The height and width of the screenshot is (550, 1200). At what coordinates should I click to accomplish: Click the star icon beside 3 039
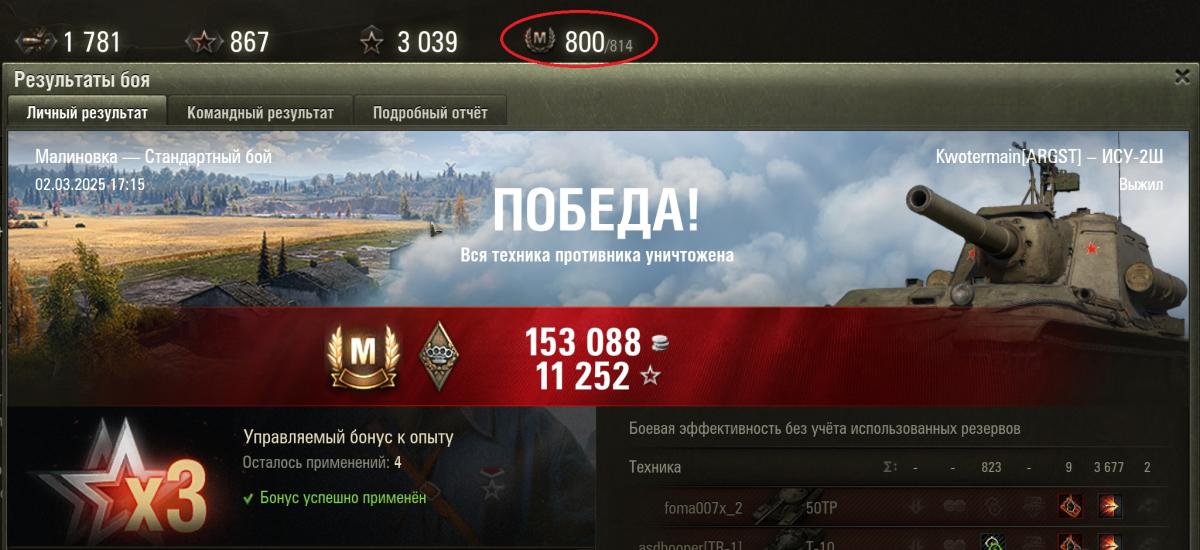point(372,42)
